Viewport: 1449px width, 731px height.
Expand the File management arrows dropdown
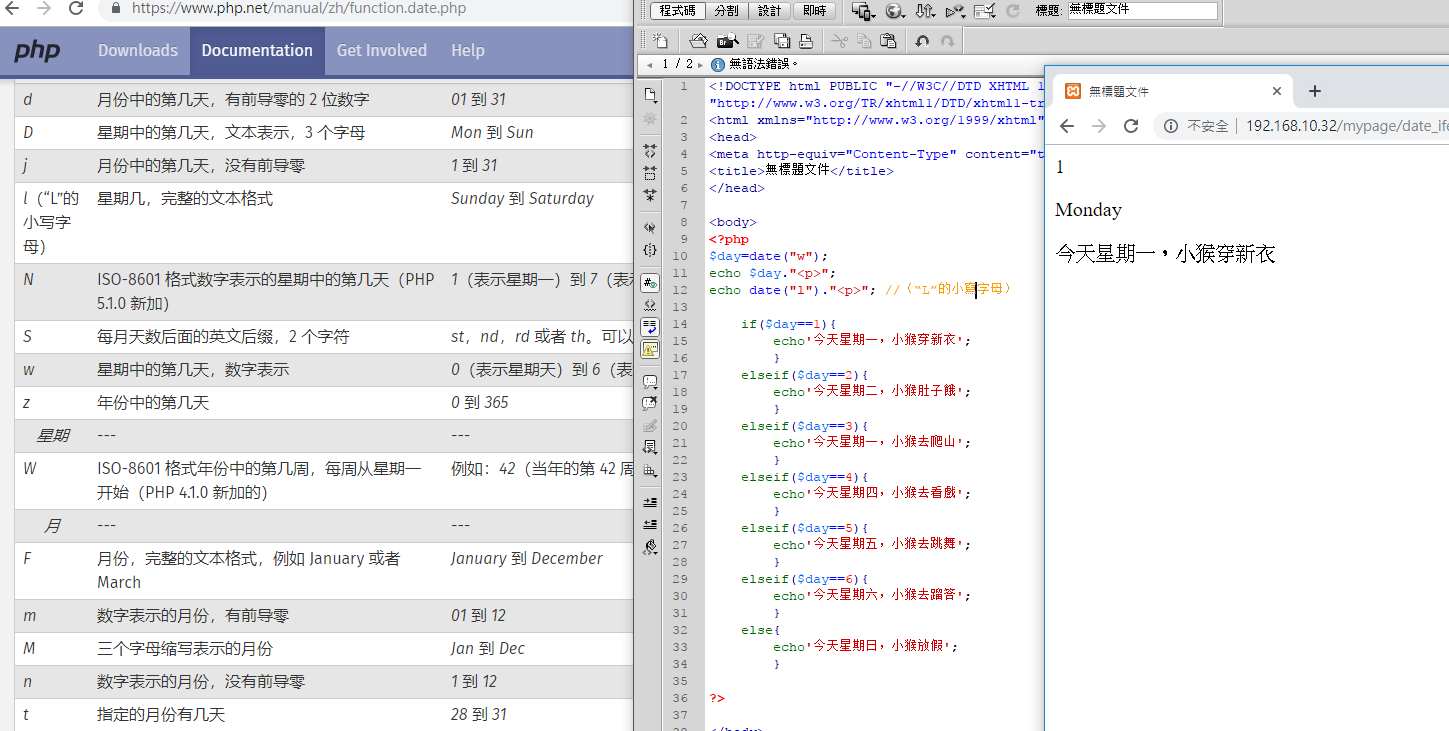[x=925, y=11]
